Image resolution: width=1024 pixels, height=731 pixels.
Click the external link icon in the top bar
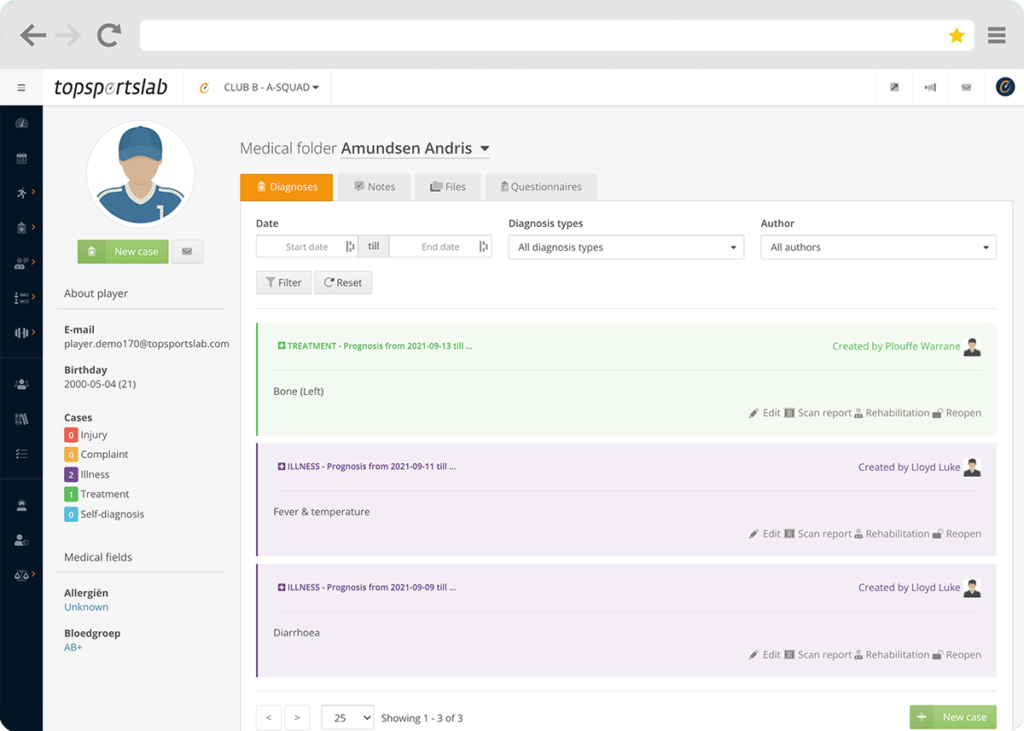(x=894, y=87)
